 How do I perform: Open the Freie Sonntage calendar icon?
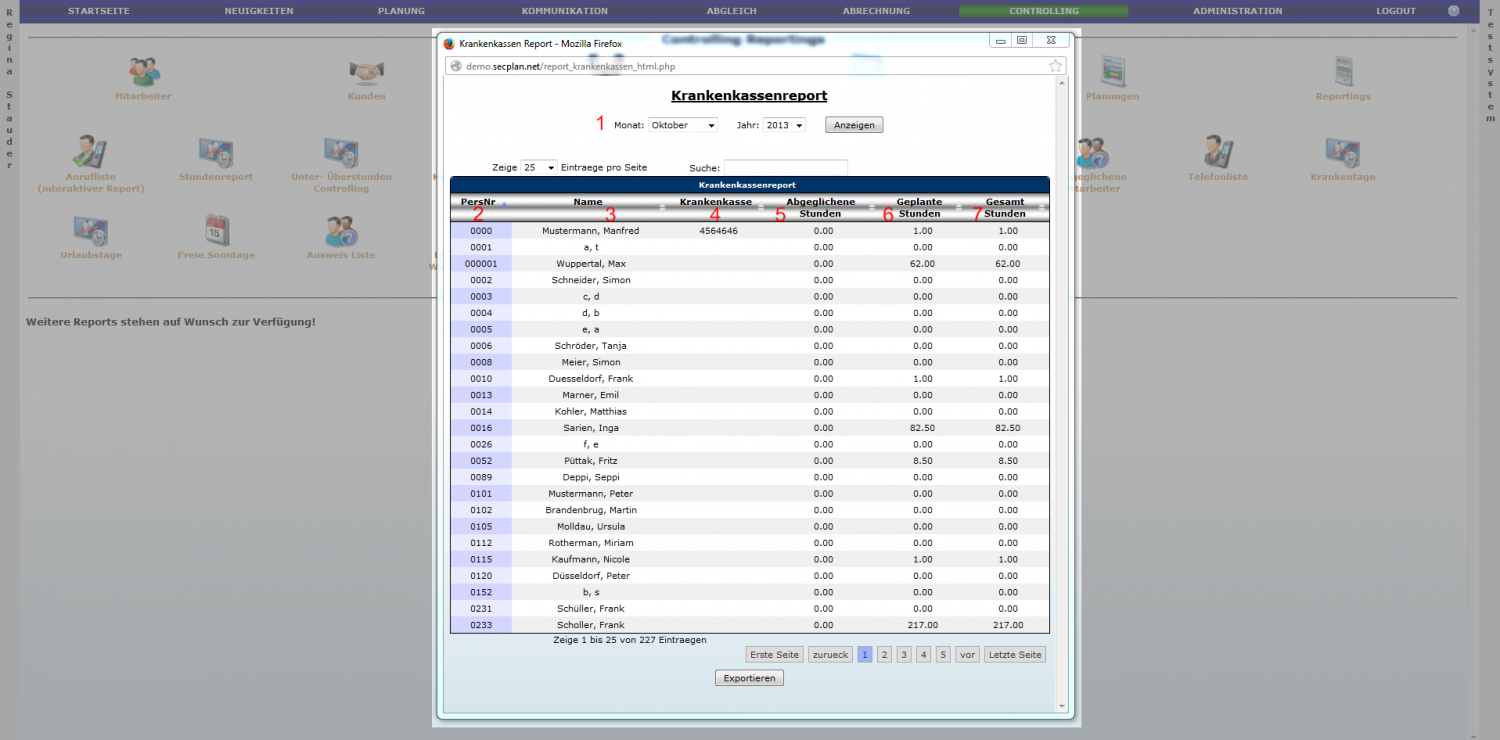point(216,230)
